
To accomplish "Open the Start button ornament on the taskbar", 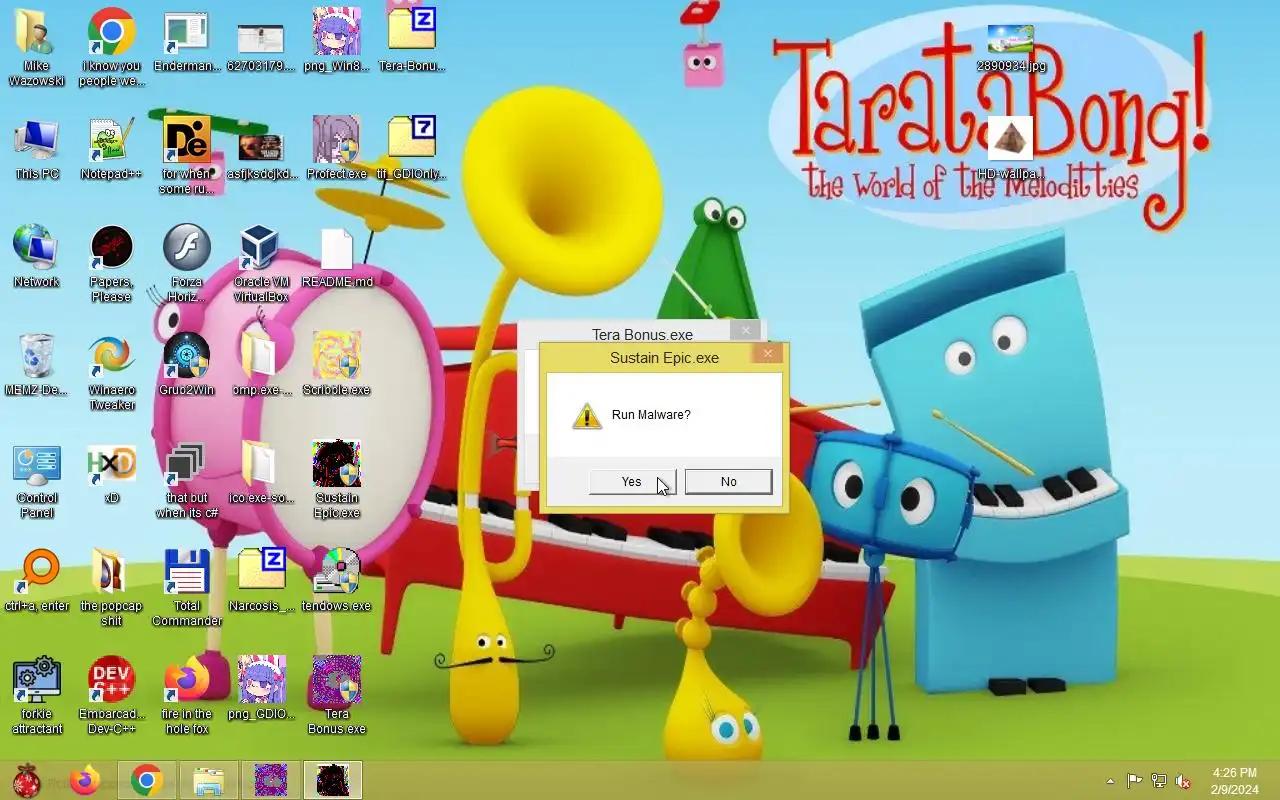I will (27, 780).
